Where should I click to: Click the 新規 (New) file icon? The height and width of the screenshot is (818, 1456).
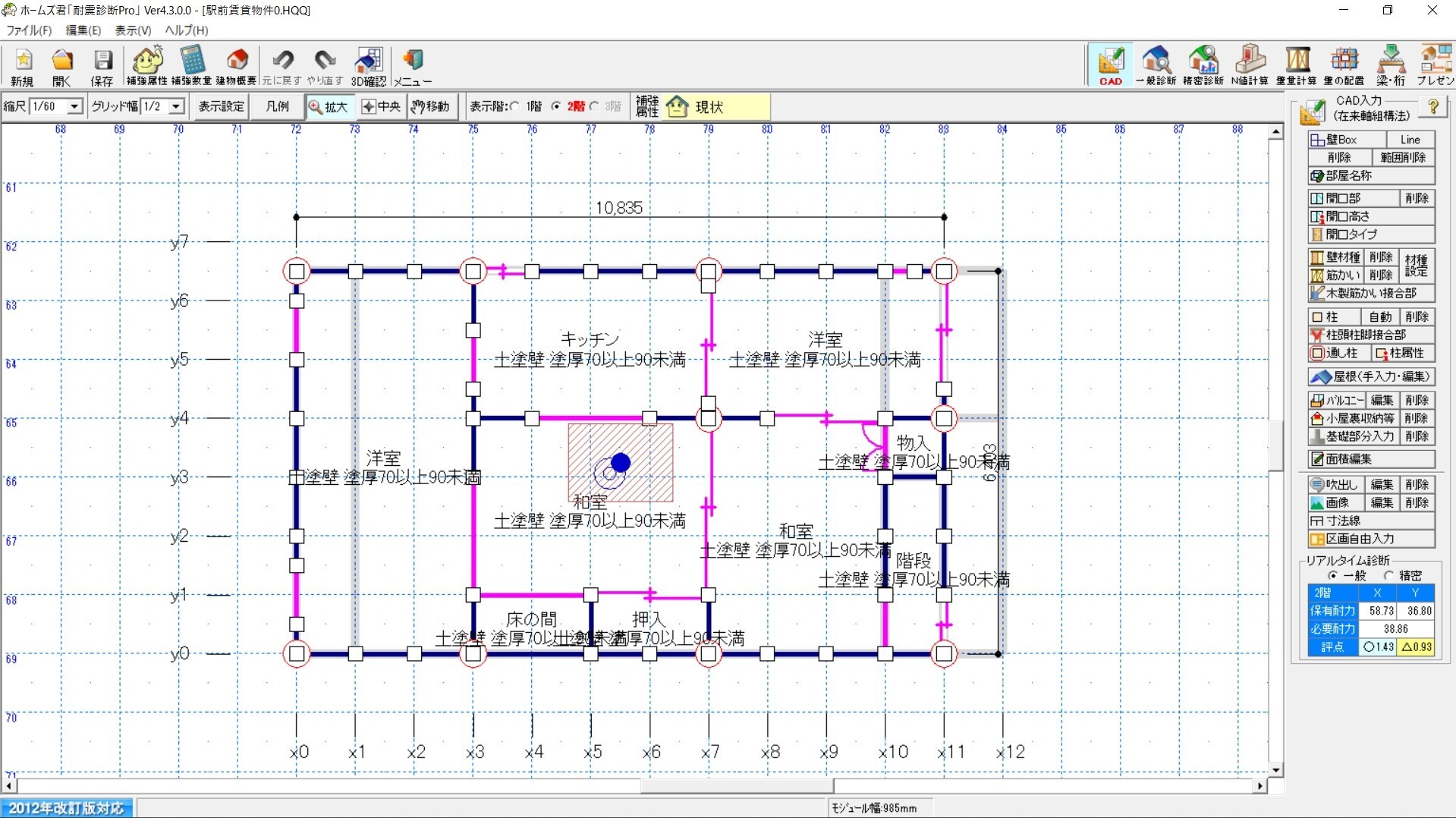(23, 66)
